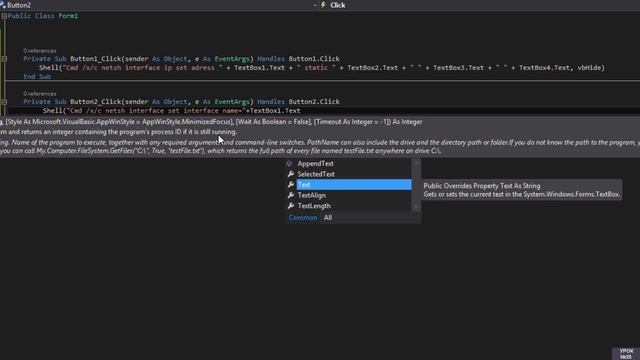The image size is (640, 360).
Task: Click TextBox3.Text in the first Shell line
Action: (458, 68)
